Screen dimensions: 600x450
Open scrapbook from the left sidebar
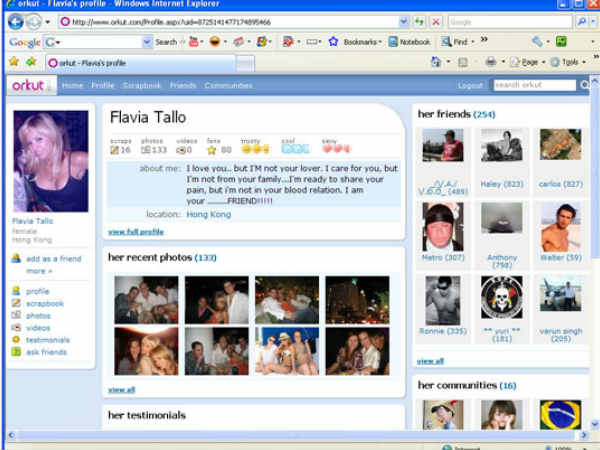pos(44,303)
